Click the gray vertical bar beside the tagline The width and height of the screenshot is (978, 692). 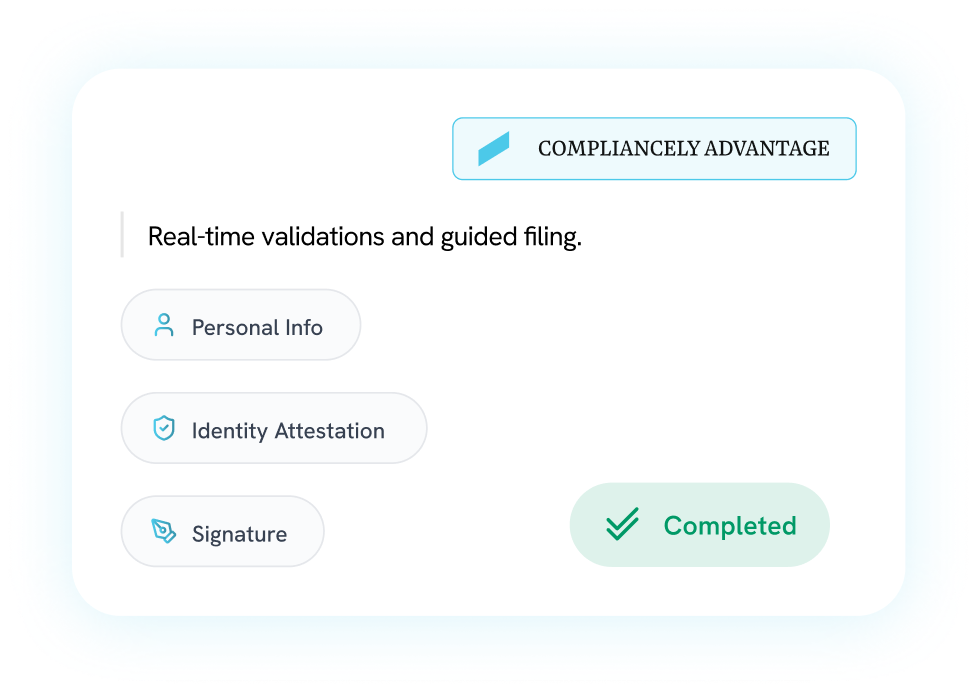click(x=122, y=235)
